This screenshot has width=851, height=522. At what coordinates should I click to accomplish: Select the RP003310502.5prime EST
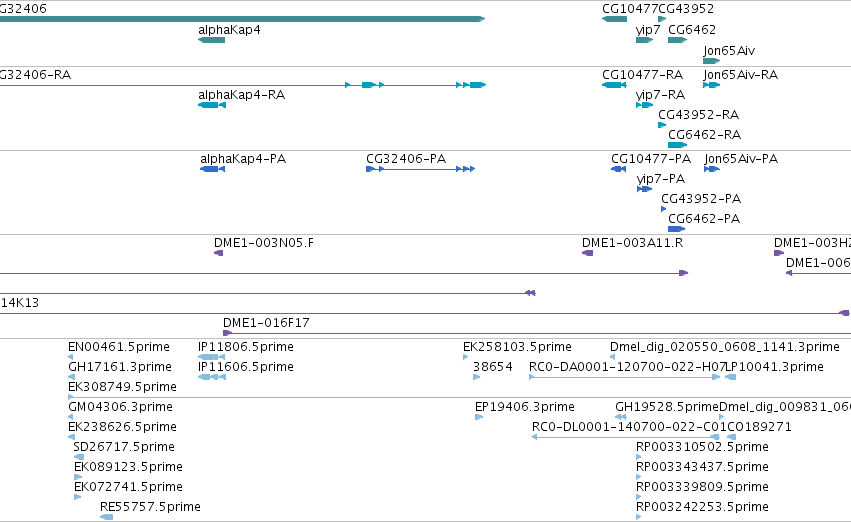(639, 457)
